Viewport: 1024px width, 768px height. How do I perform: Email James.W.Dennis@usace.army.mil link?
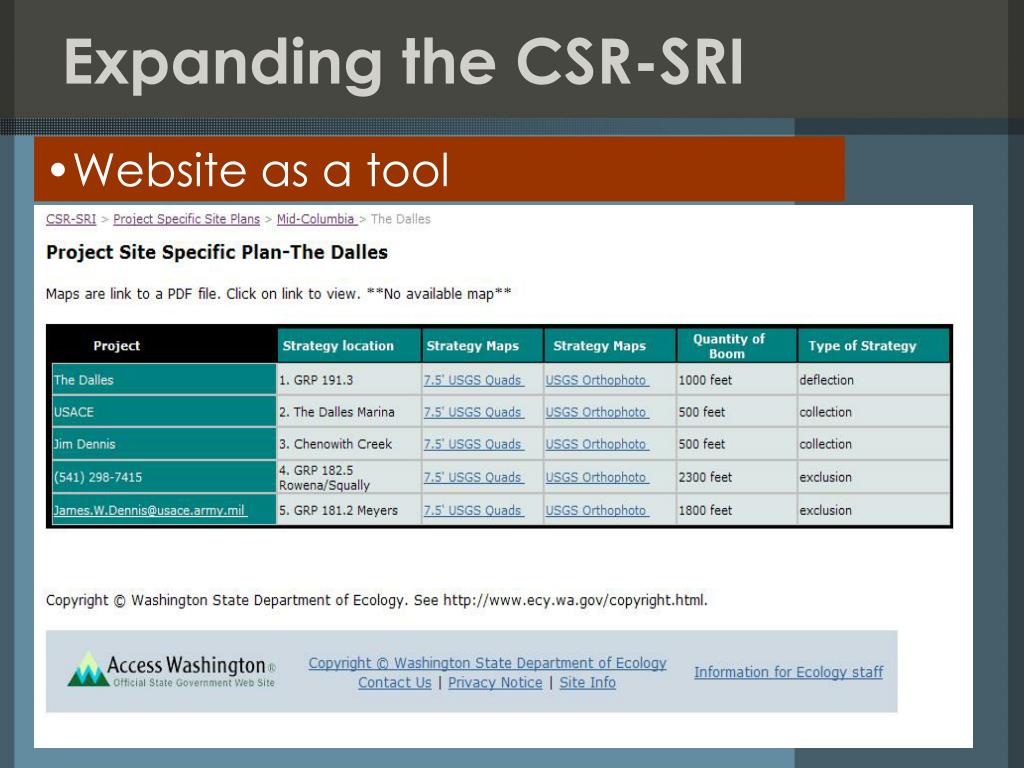150,511
